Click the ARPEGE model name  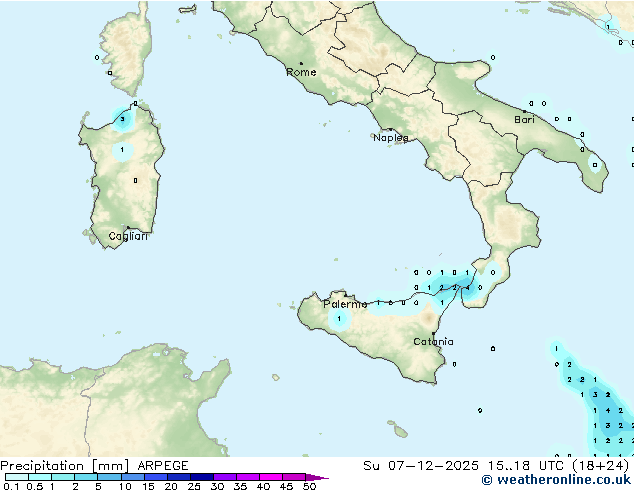coord(163,466)
